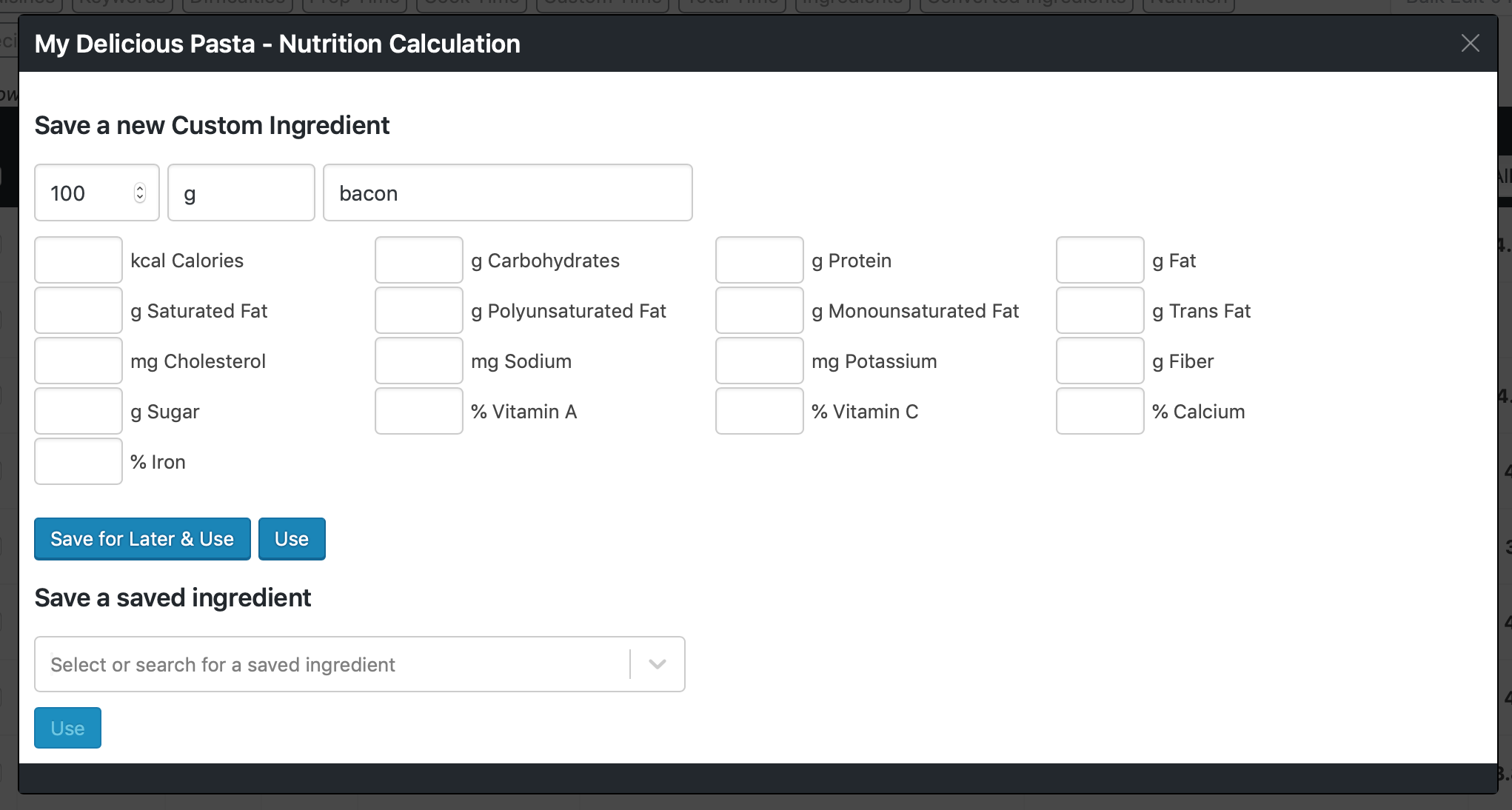
Task: Click the amount stepper arrows
Action: 140,193
